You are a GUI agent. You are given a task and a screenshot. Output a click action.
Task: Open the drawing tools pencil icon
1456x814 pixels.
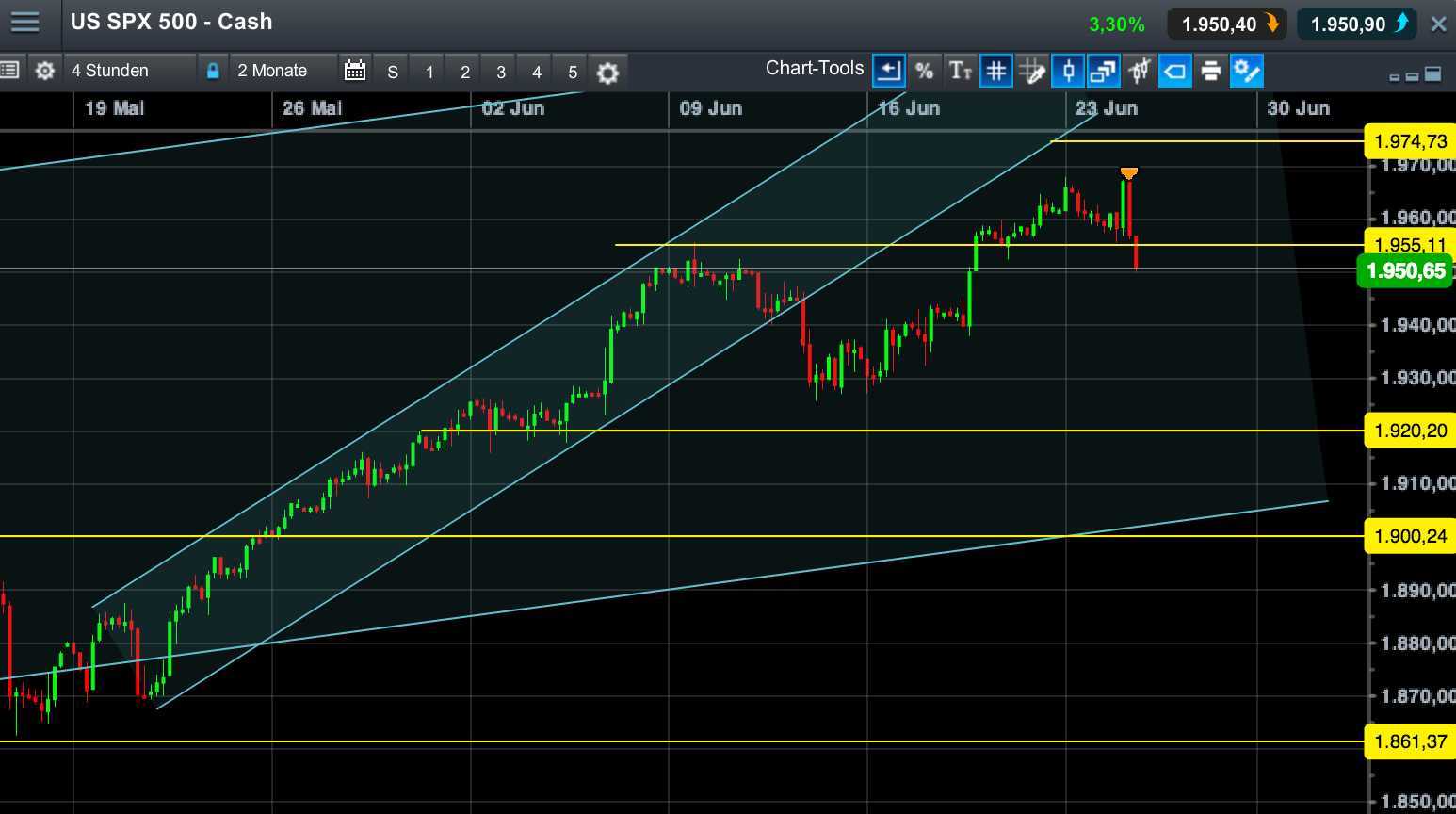click(1032, 71)
